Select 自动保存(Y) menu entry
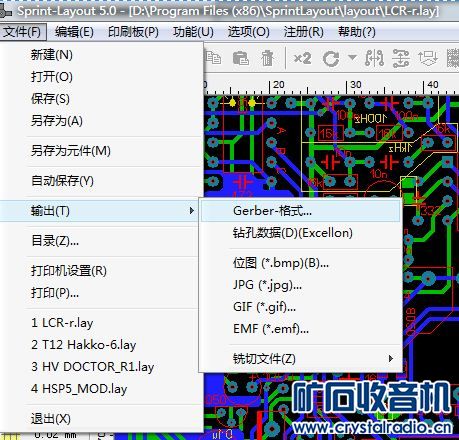The height and width of the screenshot is (440, 459). [101, 181]
